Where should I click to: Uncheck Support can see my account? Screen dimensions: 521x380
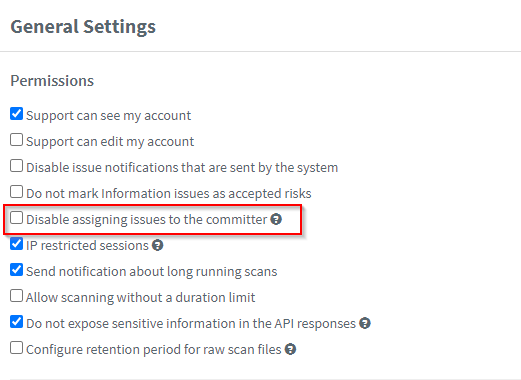click(16, 114)
